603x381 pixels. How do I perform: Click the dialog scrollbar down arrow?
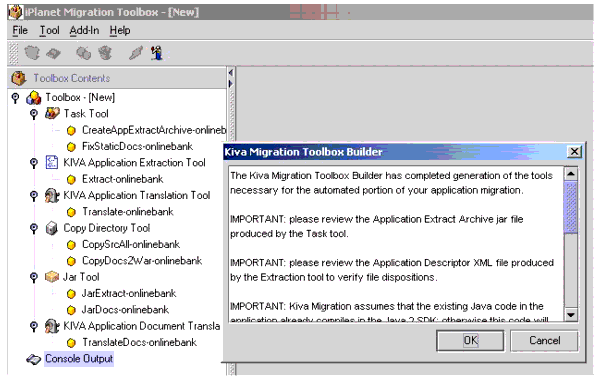pos(571,315)
